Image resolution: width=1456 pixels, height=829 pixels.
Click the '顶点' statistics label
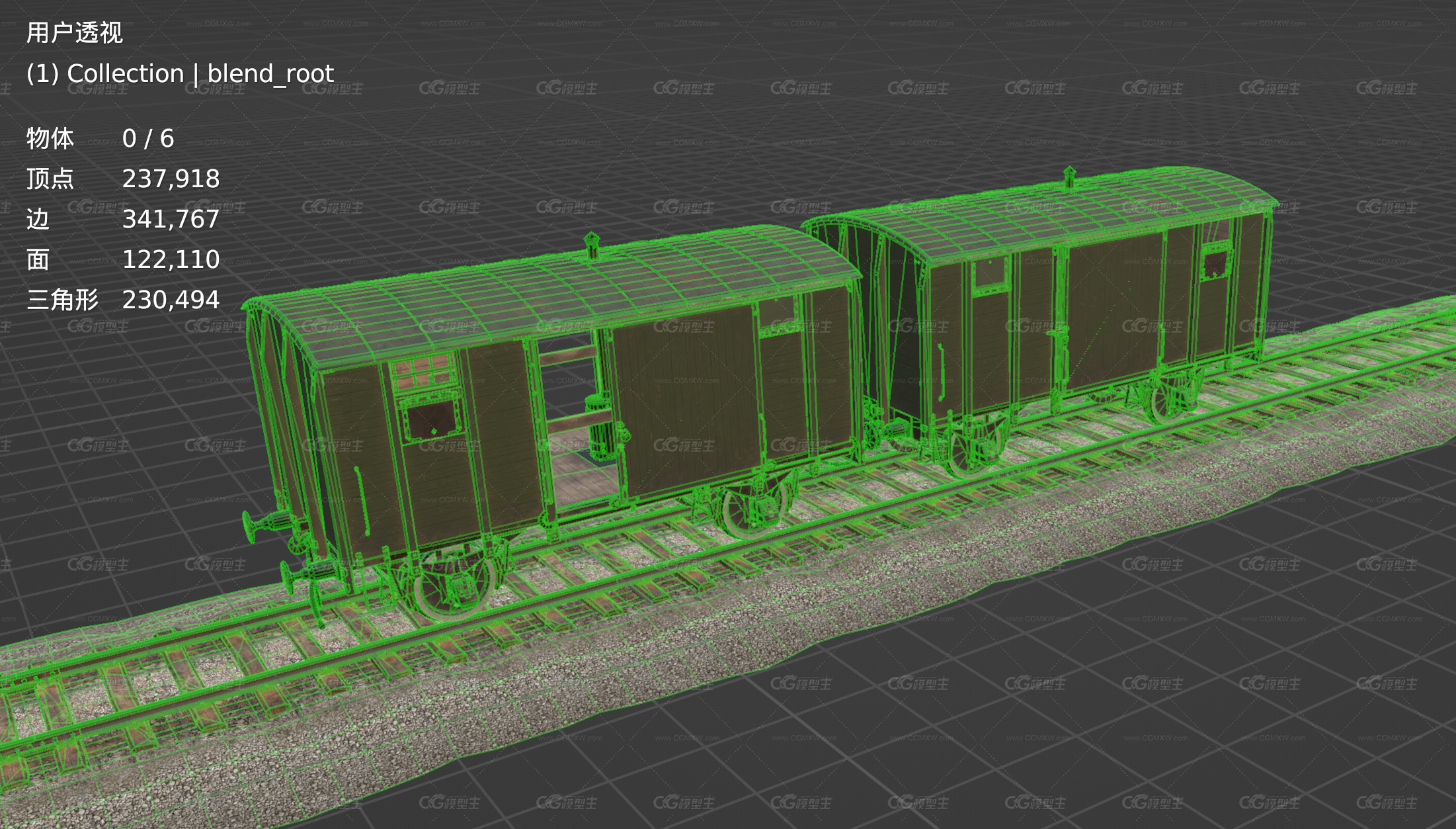tap(50, 179)
